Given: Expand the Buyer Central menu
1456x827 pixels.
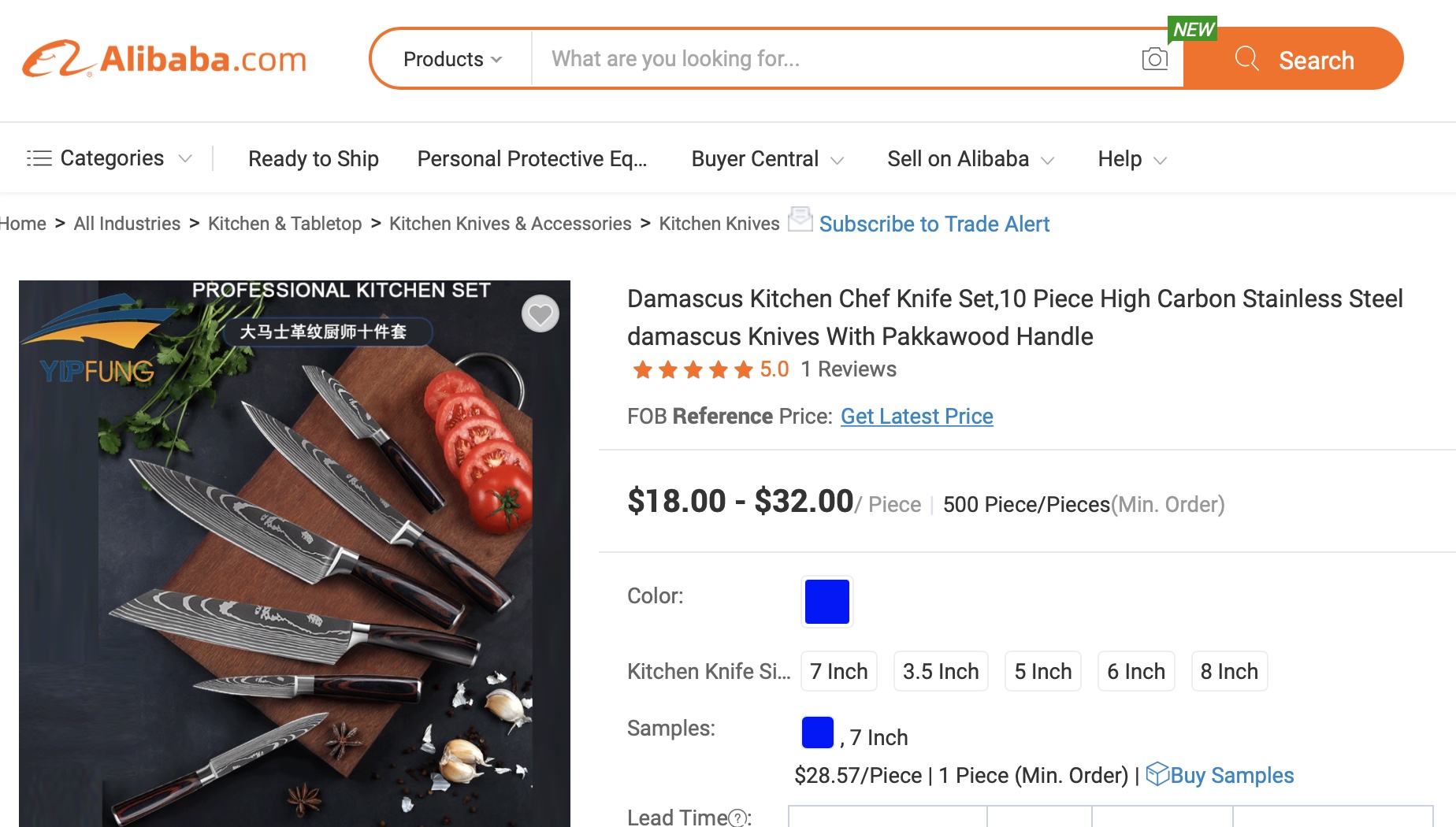Looking at the screenshot, I should point(767,159).
